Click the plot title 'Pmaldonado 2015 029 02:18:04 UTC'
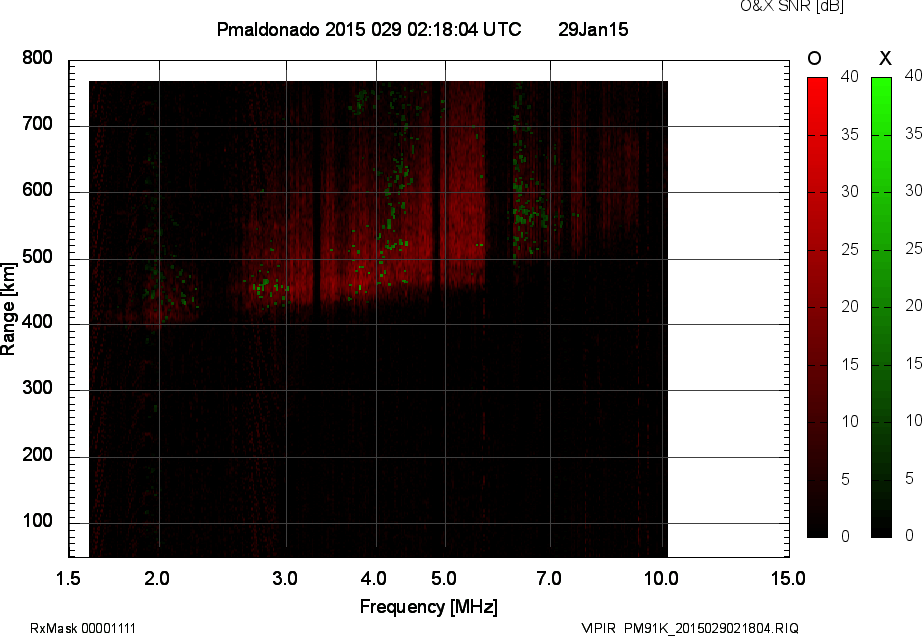This screenshot has height=636, width=922. pyautogui.click(x=369, y=29)
